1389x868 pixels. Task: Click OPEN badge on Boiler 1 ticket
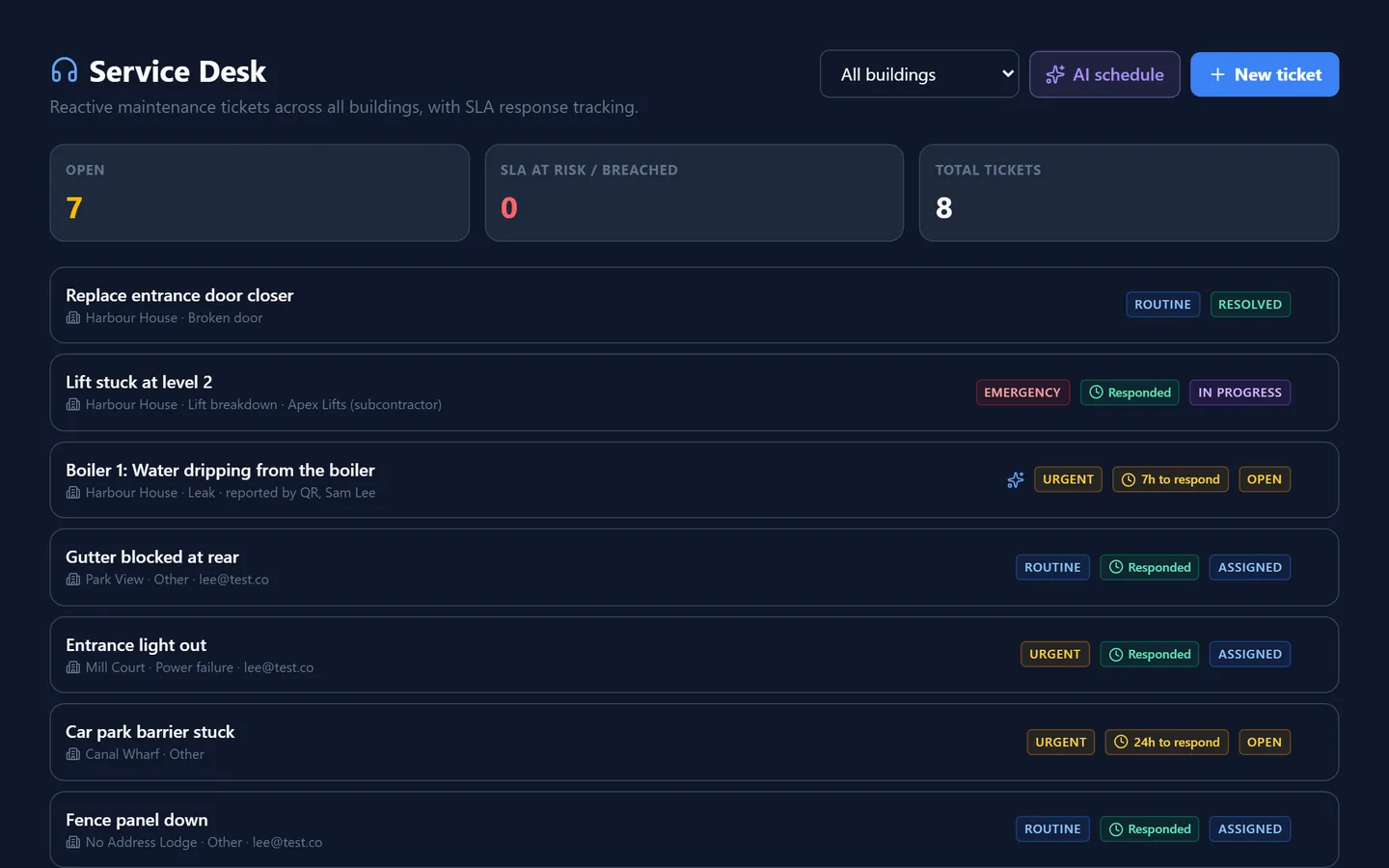1265,479
